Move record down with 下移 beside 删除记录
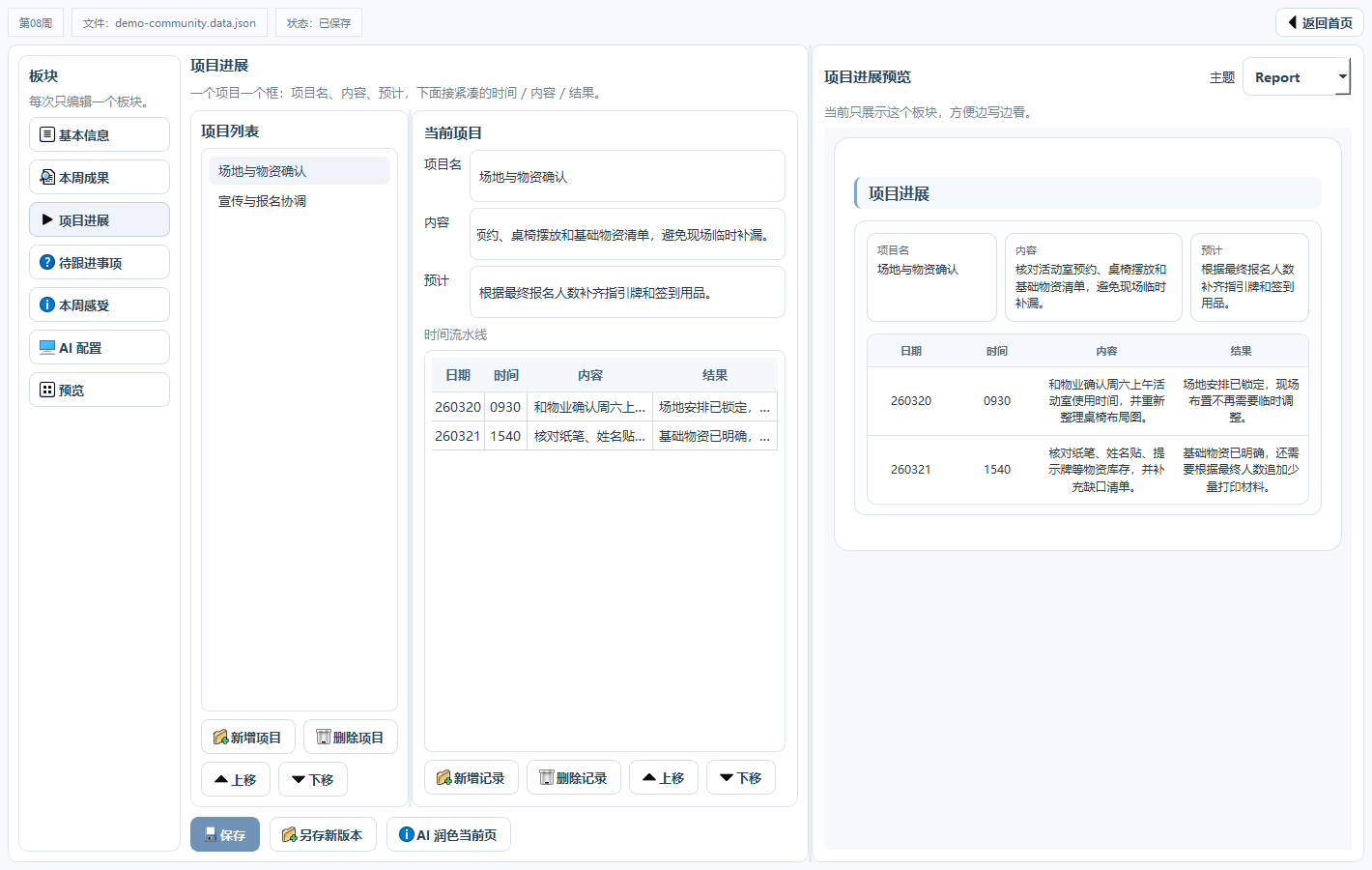1372x870 pixels. pyautogui.click(x=741, y=777)
